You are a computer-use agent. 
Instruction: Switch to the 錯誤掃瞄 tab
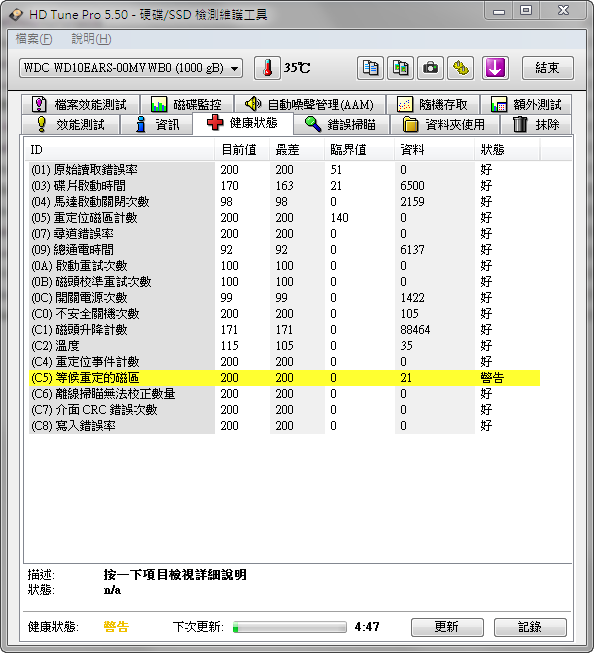(x=341, y=124)
